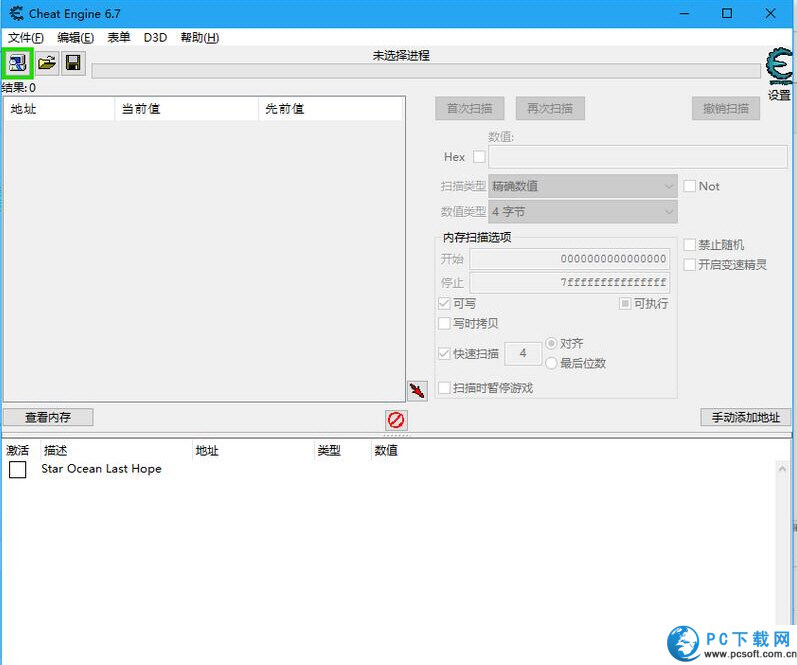Screen dimensions: 797x665
Task: Click the 未选择进程 process label
Action: [401, 55]
